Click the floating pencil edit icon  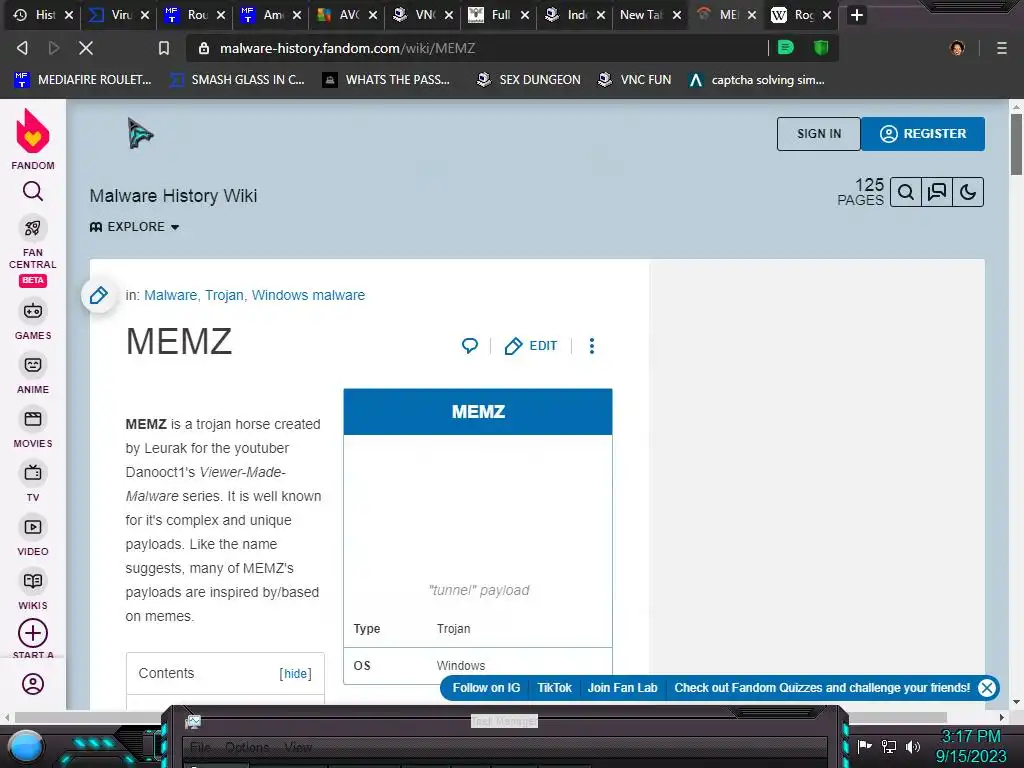click(x=99, y=295)
